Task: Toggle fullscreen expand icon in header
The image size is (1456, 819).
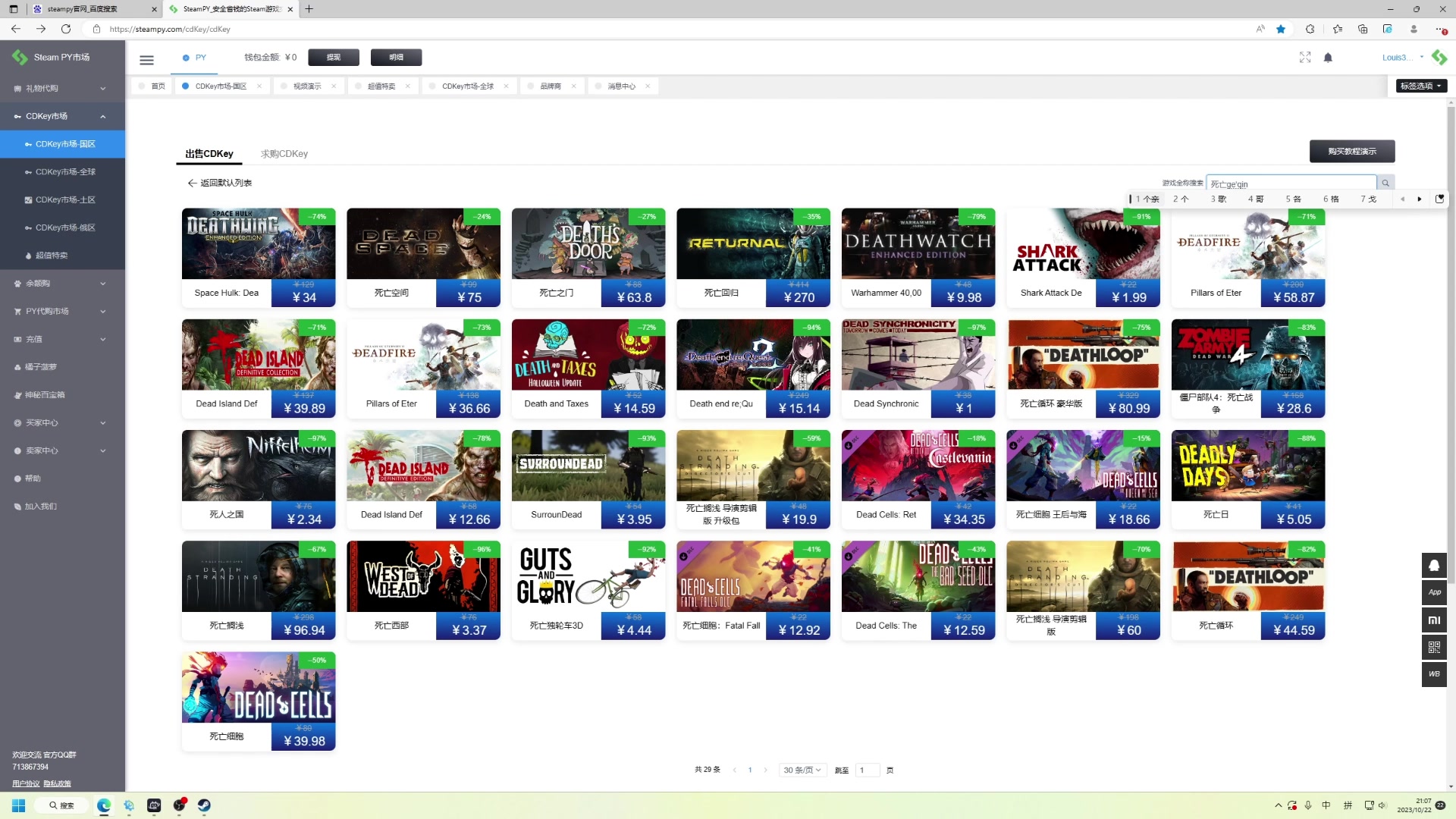Action: (1305, 58)
